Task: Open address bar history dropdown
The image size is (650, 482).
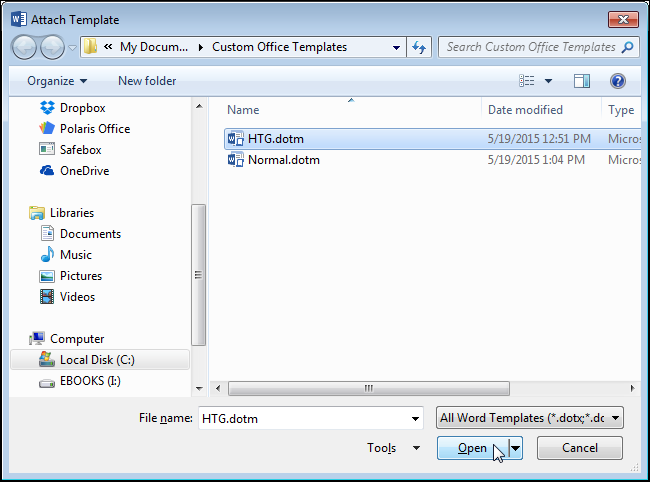Action: tap(396, 47)
